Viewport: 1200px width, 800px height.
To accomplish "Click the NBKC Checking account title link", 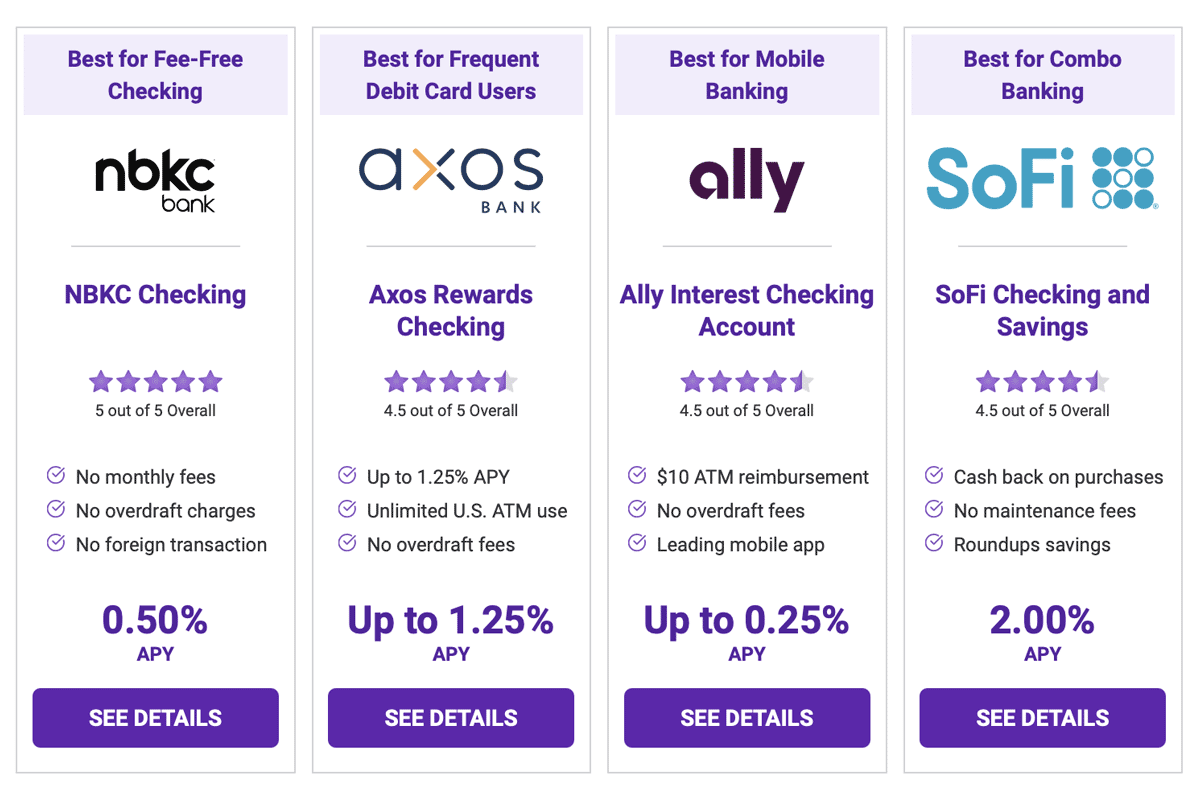I will click(155, 295).
